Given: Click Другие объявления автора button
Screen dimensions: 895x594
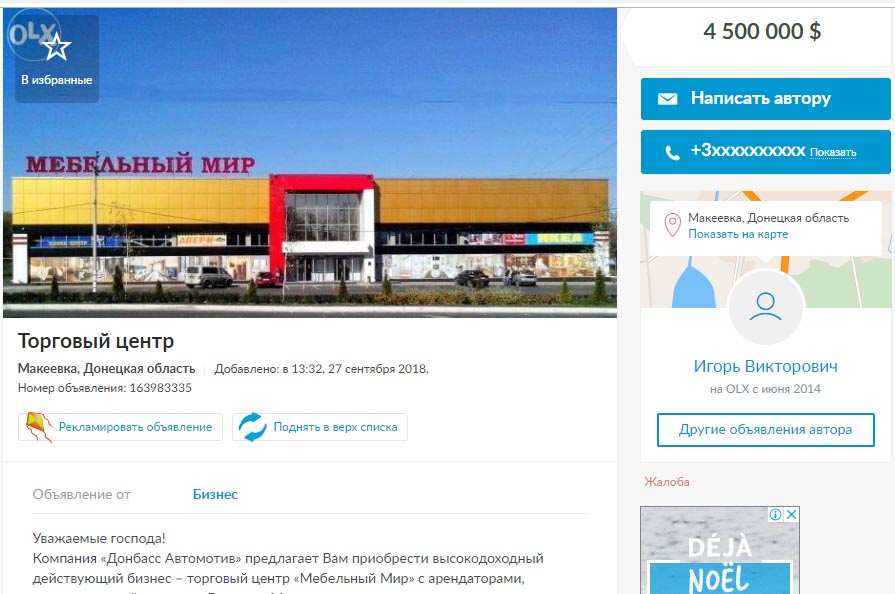Looking at the screenshot, I should (765, 430).
